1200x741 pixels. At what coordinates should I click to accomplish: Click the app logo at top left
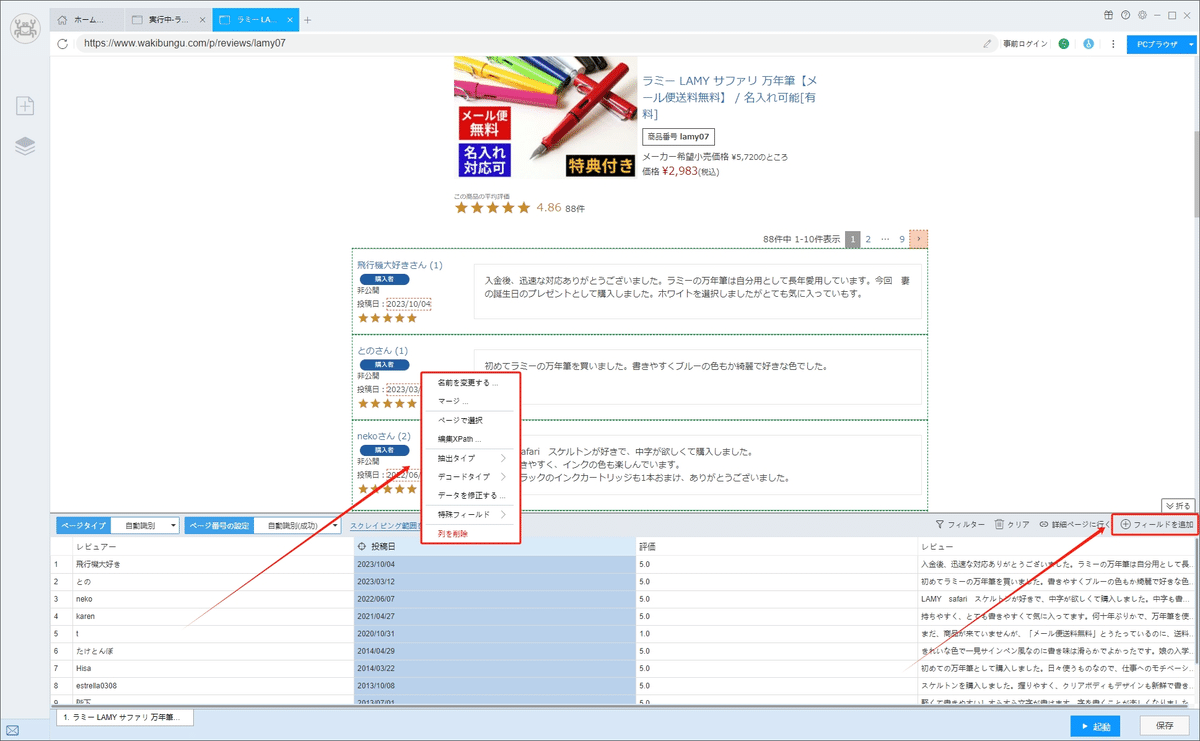(x=25, y=27)
